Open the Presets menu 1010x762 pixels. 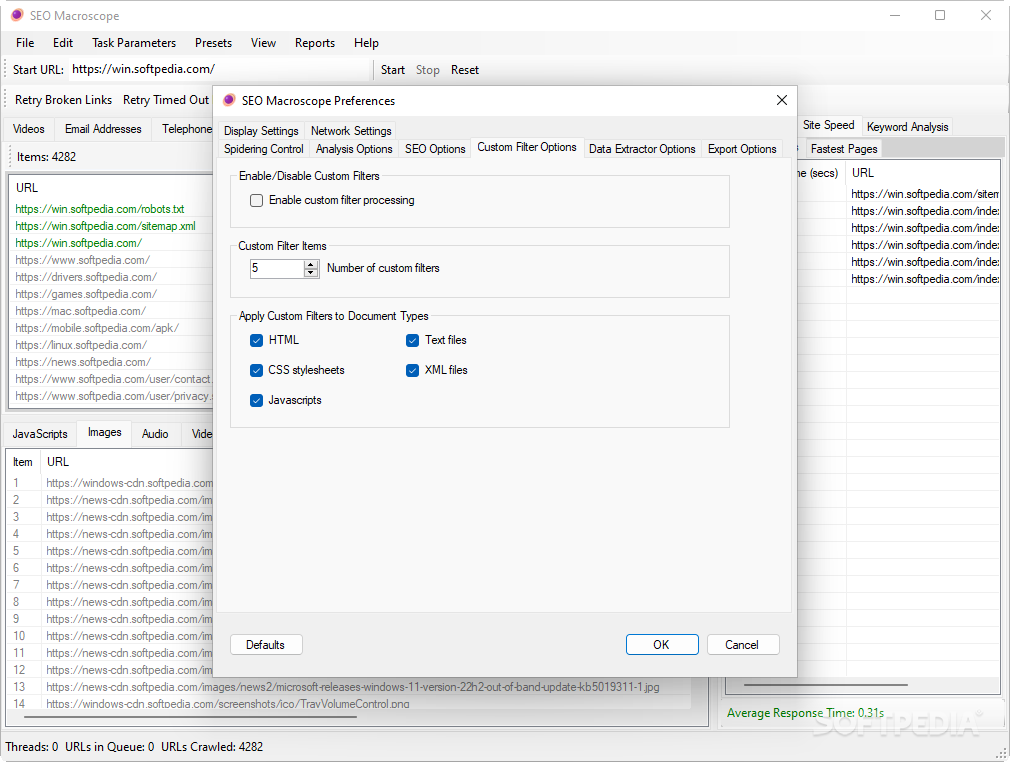coord(213,43)
